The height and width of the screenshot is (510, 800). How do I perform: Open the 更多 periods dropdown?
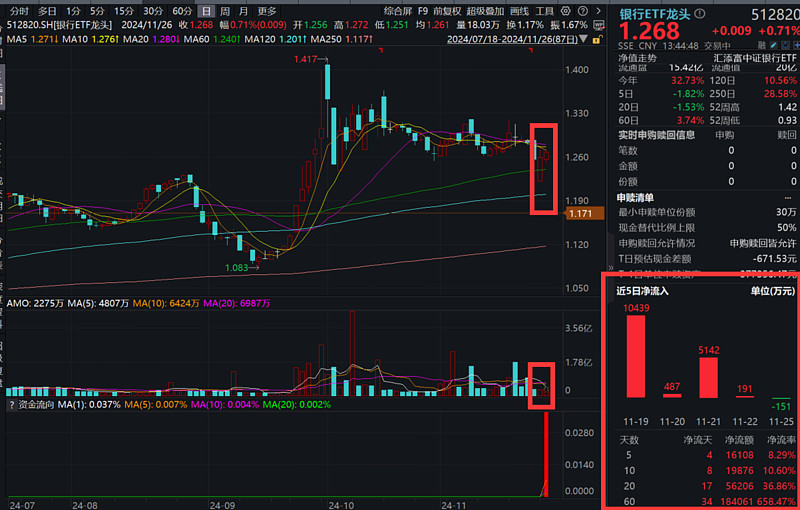pos(266,11)
